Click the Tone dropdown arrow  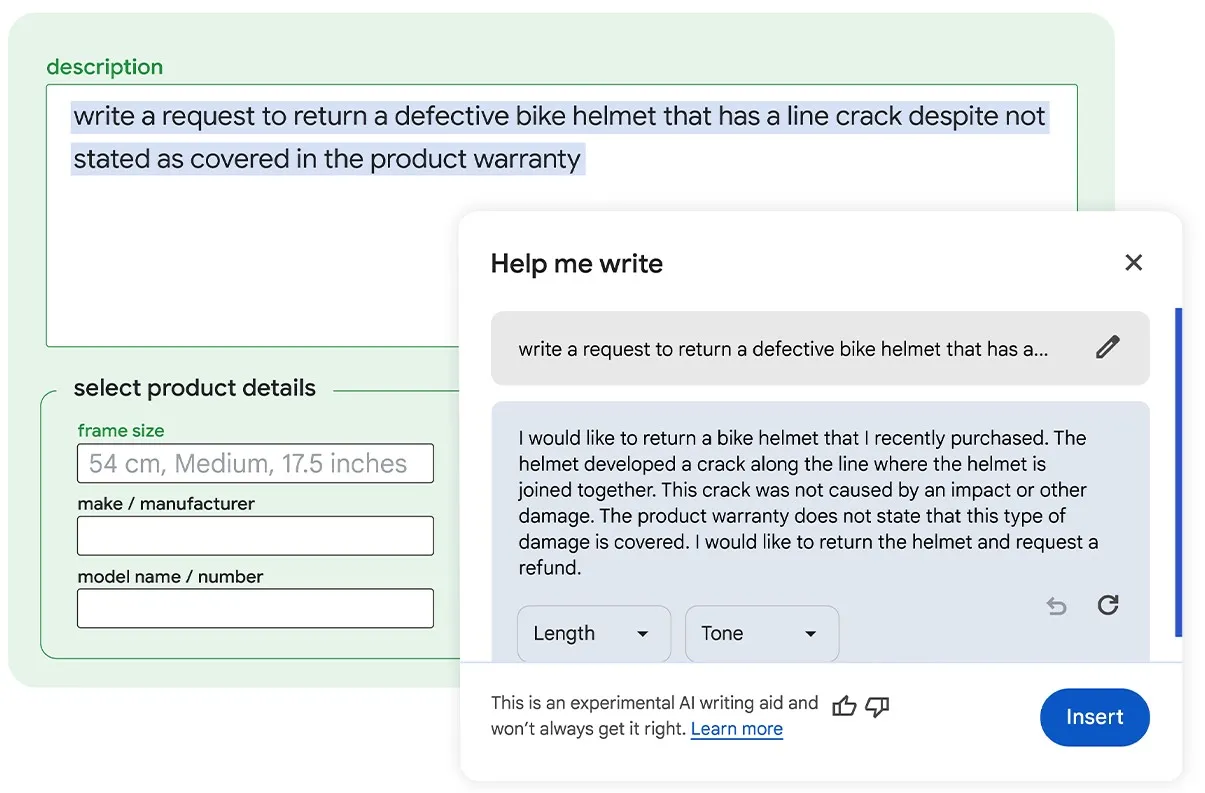(810, 634)
